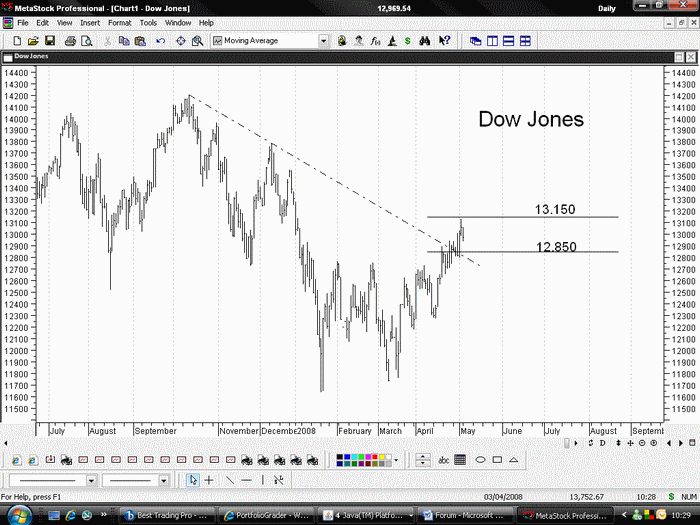Click the New document icon
Image resolution: width=700 pixels, height=525 pixels.
click(x=17, y=41)
